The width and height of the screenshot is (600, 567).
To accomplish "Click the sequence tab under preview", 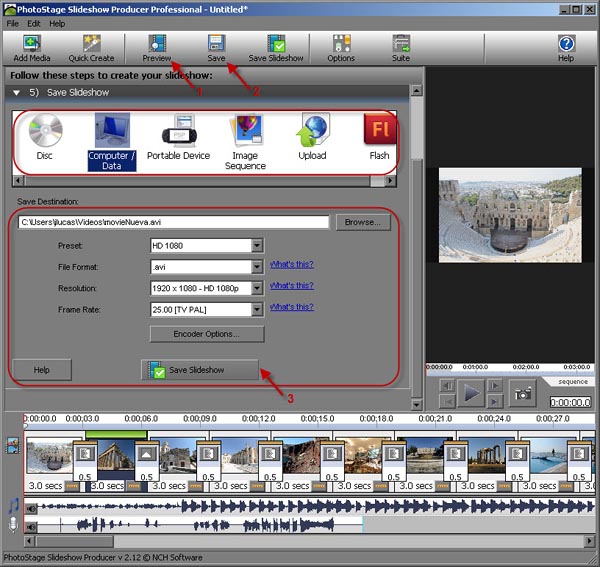I will (x=573, y=382).
